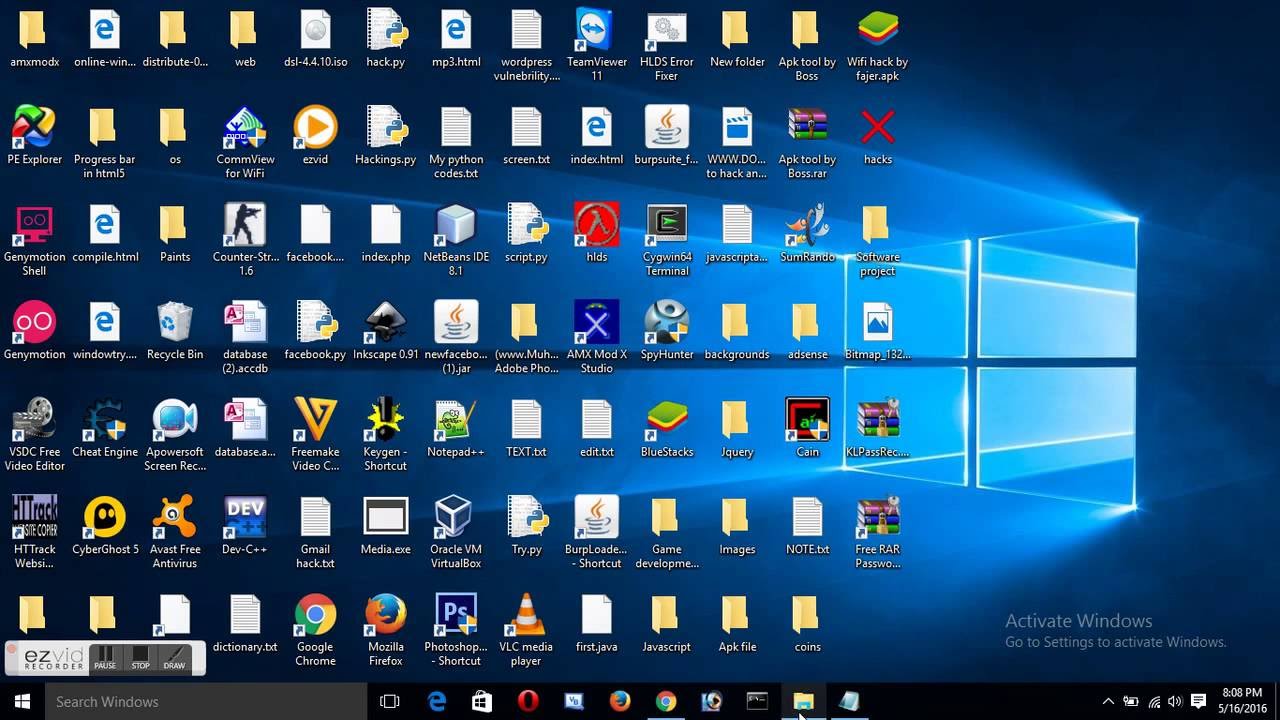Screen dimensions: 1280x720
Task: Open Inkscape 0.91 shortcut
Action: pos(386,330)
